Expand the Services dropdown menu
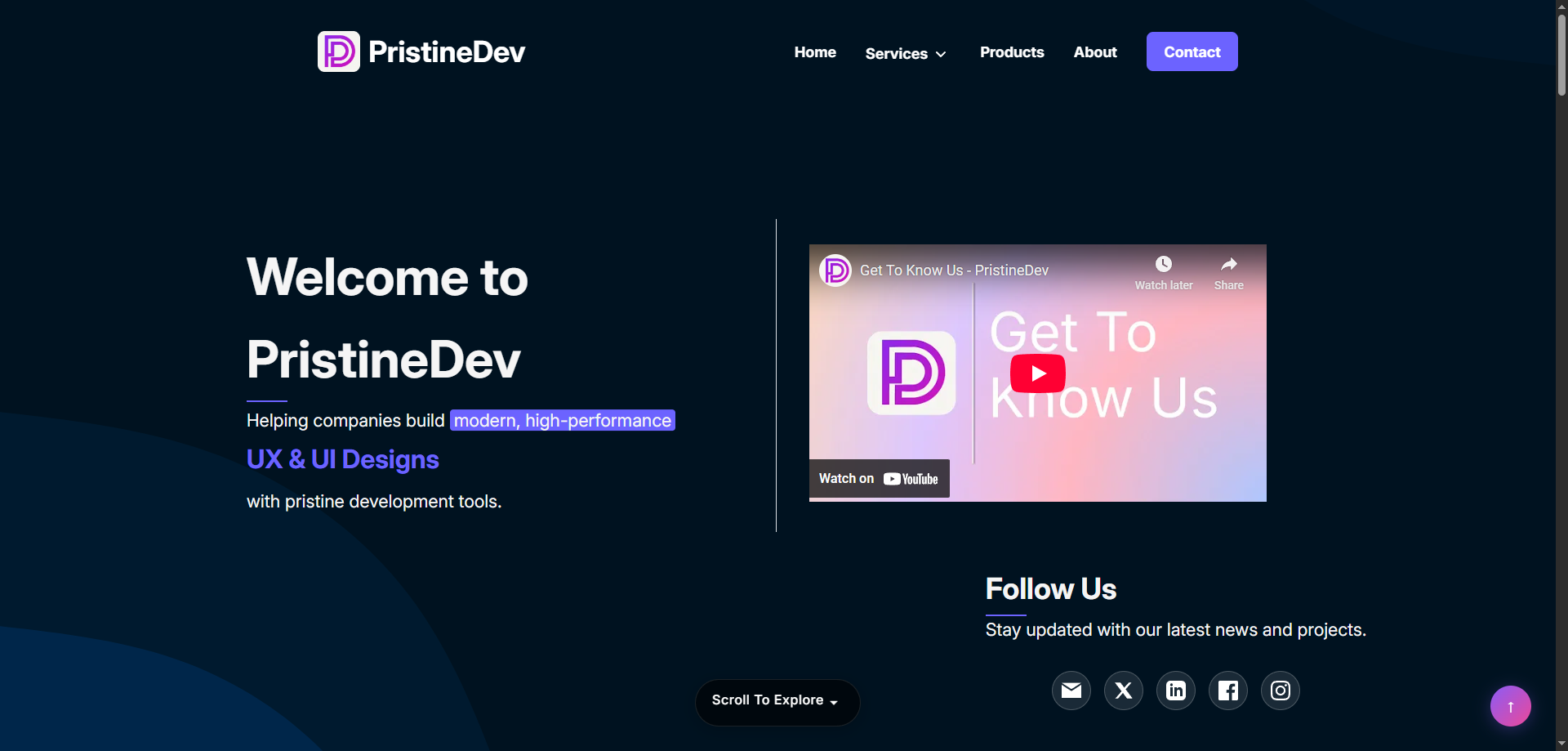1568x751 pixels. pyautogui.click(x=896, y=53)
